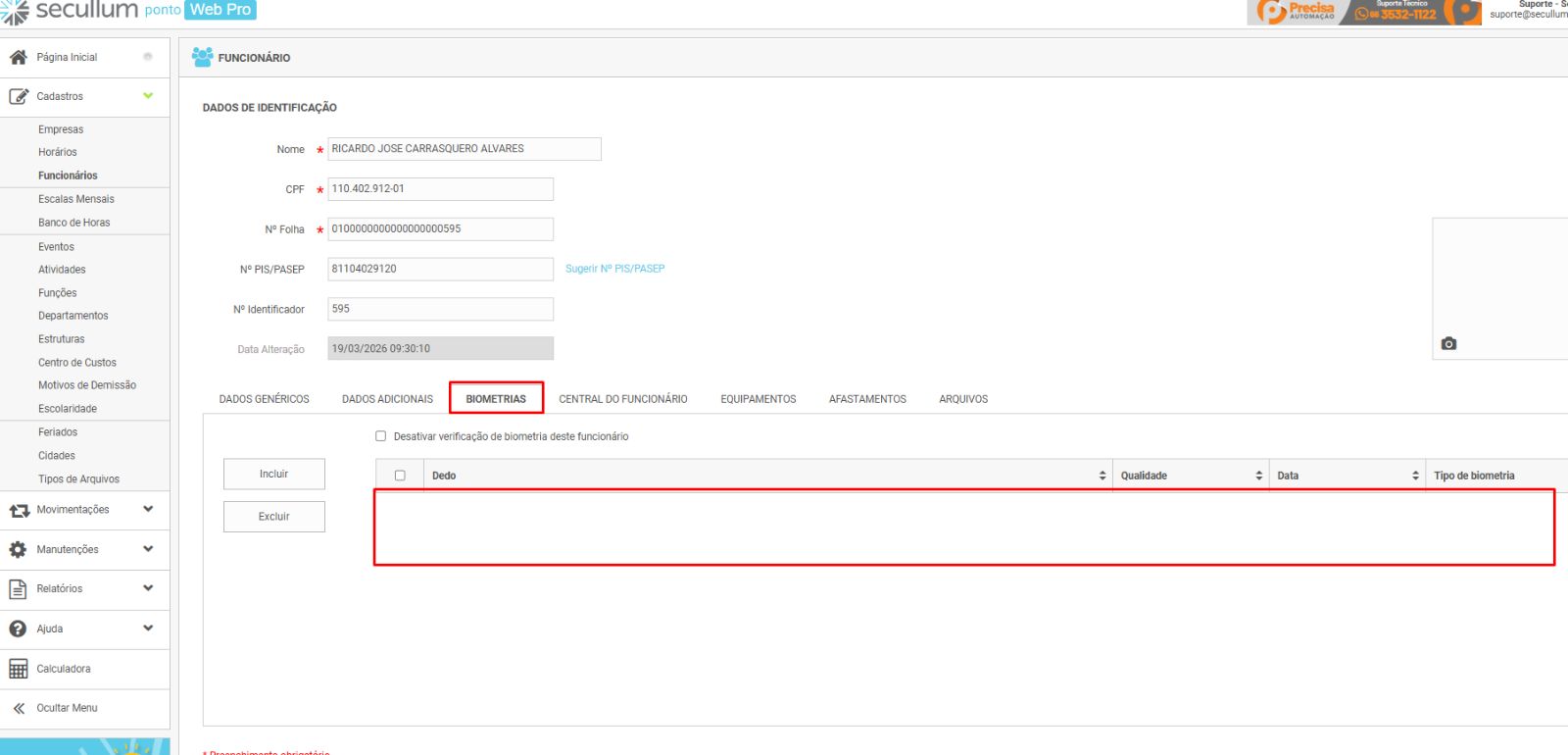The height and width of the screenshot is (755, 1568).
Task: Click the Nome input field
Action: pyautogui.click(x=464, y=149)
